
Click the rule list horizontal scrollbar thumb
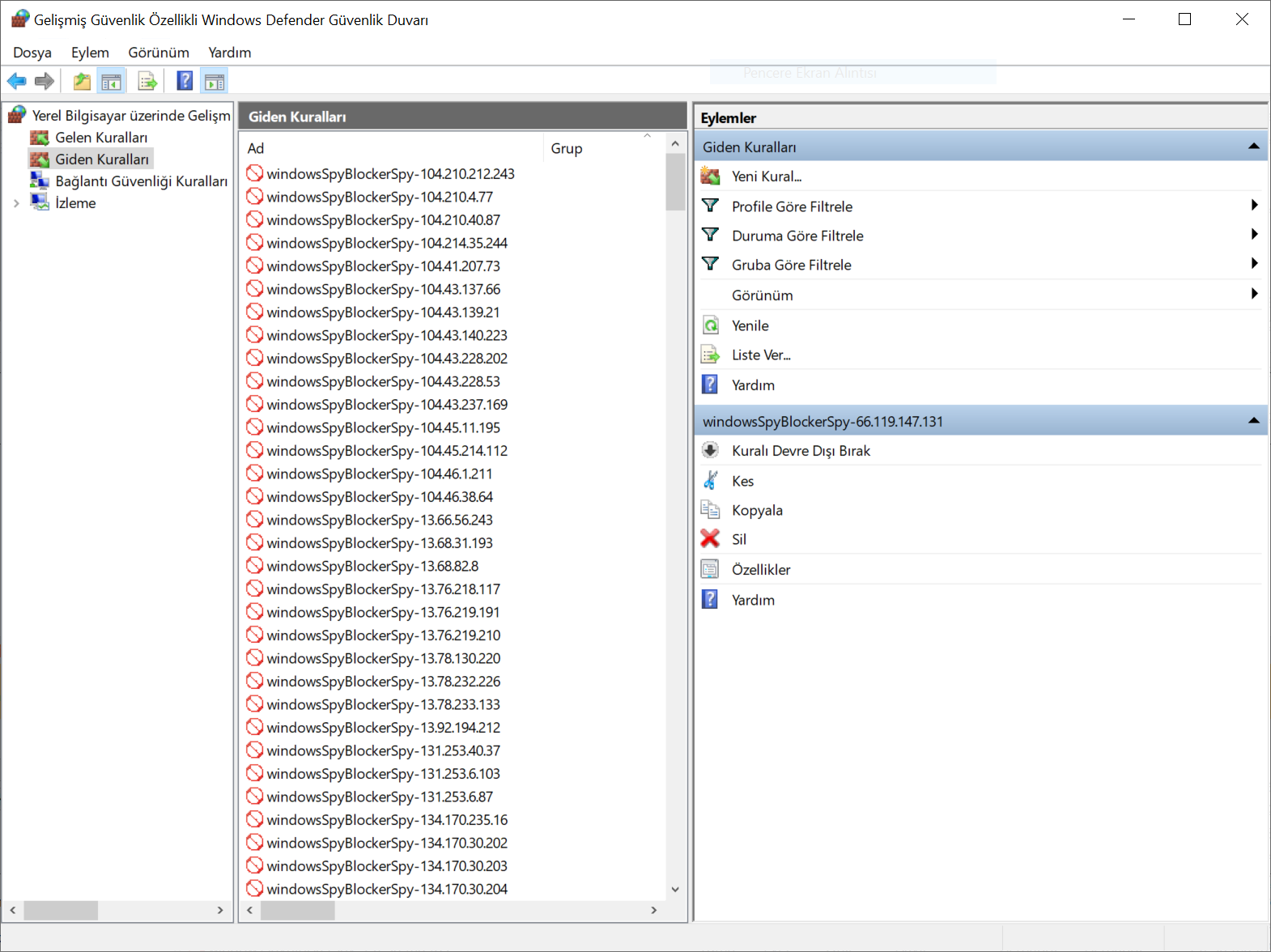tap(297, 911)
